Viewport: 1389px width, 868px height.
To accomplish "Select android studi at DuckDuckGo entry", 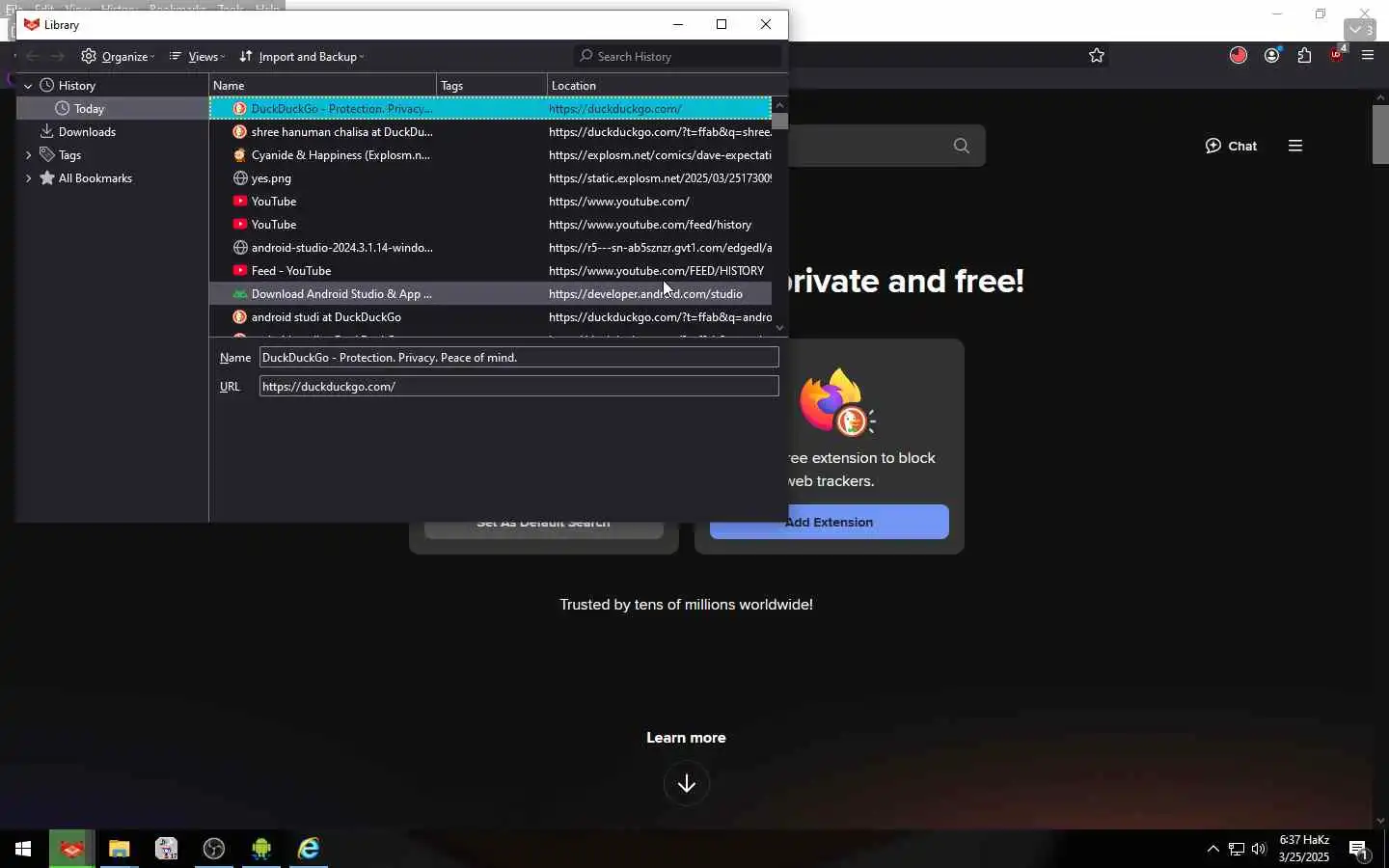I will (490, 317).
